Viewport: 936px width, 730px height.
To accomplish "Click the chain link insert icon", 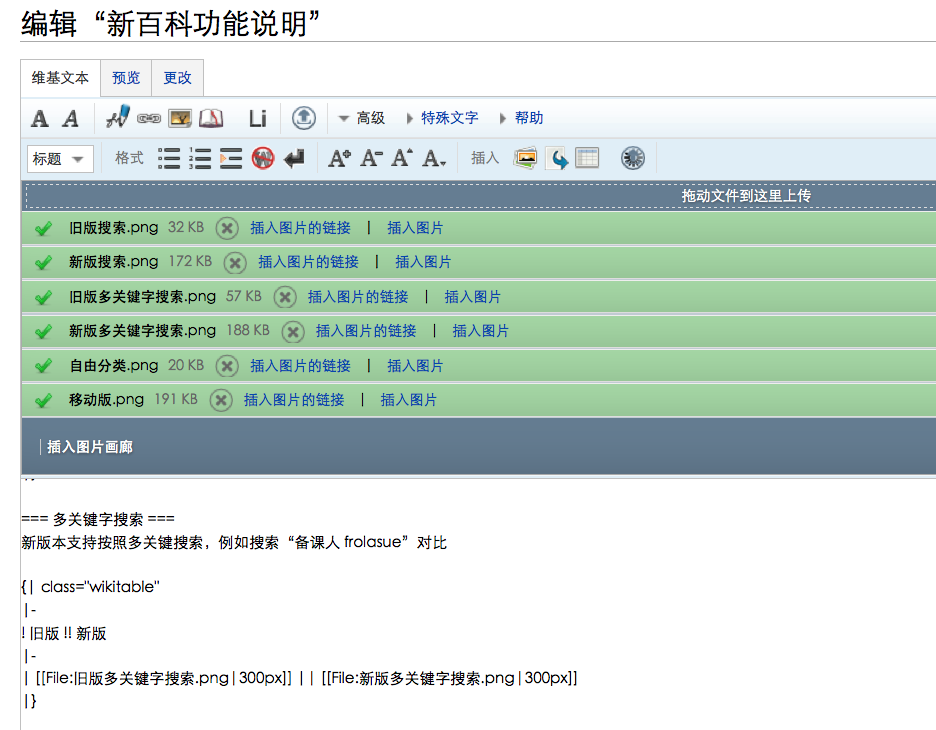I will [x=149, y=119].
